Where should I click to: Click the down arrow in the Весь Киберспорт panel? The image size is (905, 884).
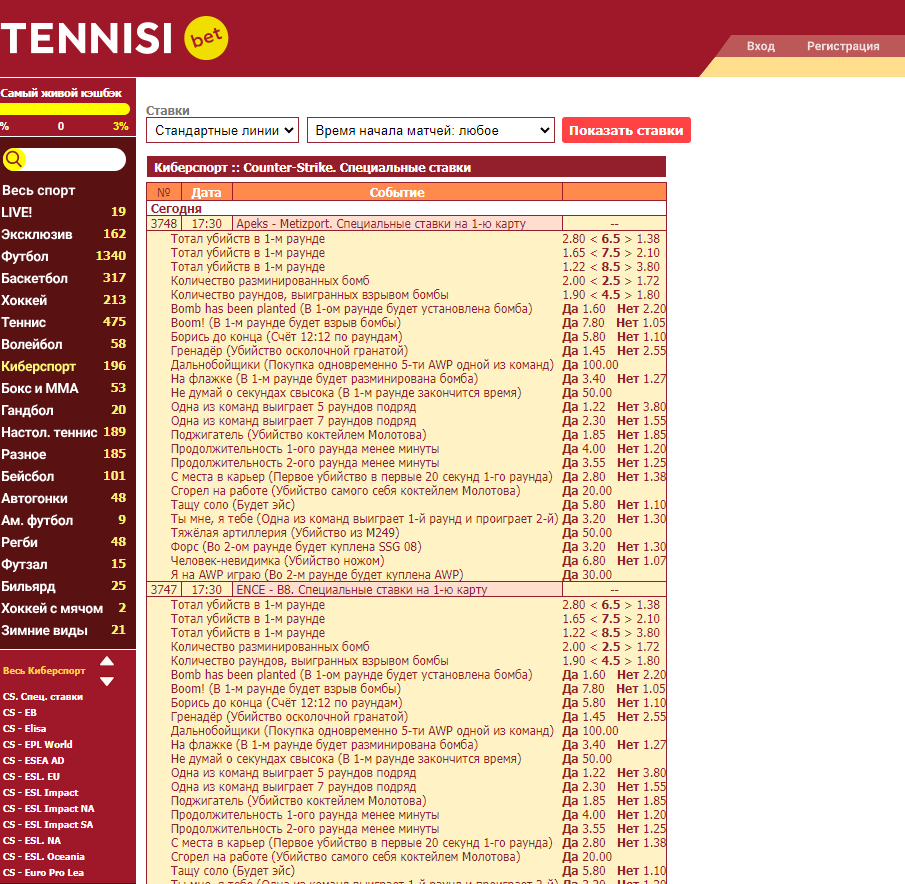pos(107,681)
